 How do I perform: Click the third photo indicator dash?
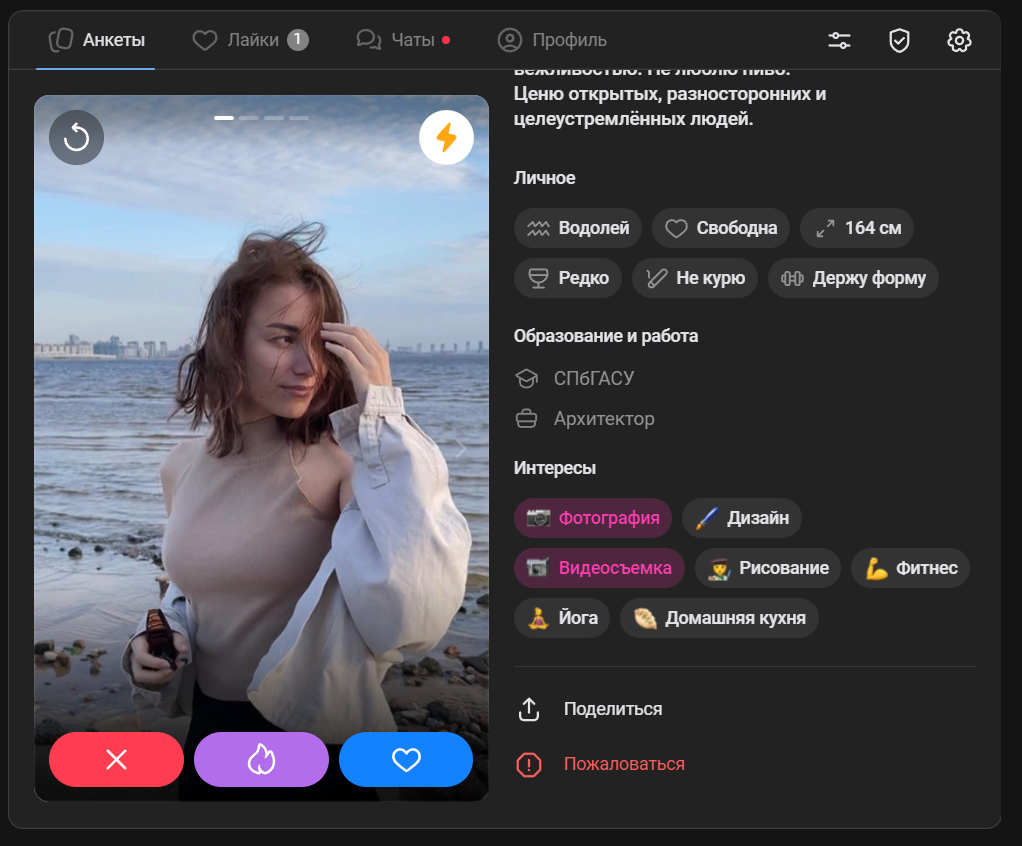click(x=274, y=118)
